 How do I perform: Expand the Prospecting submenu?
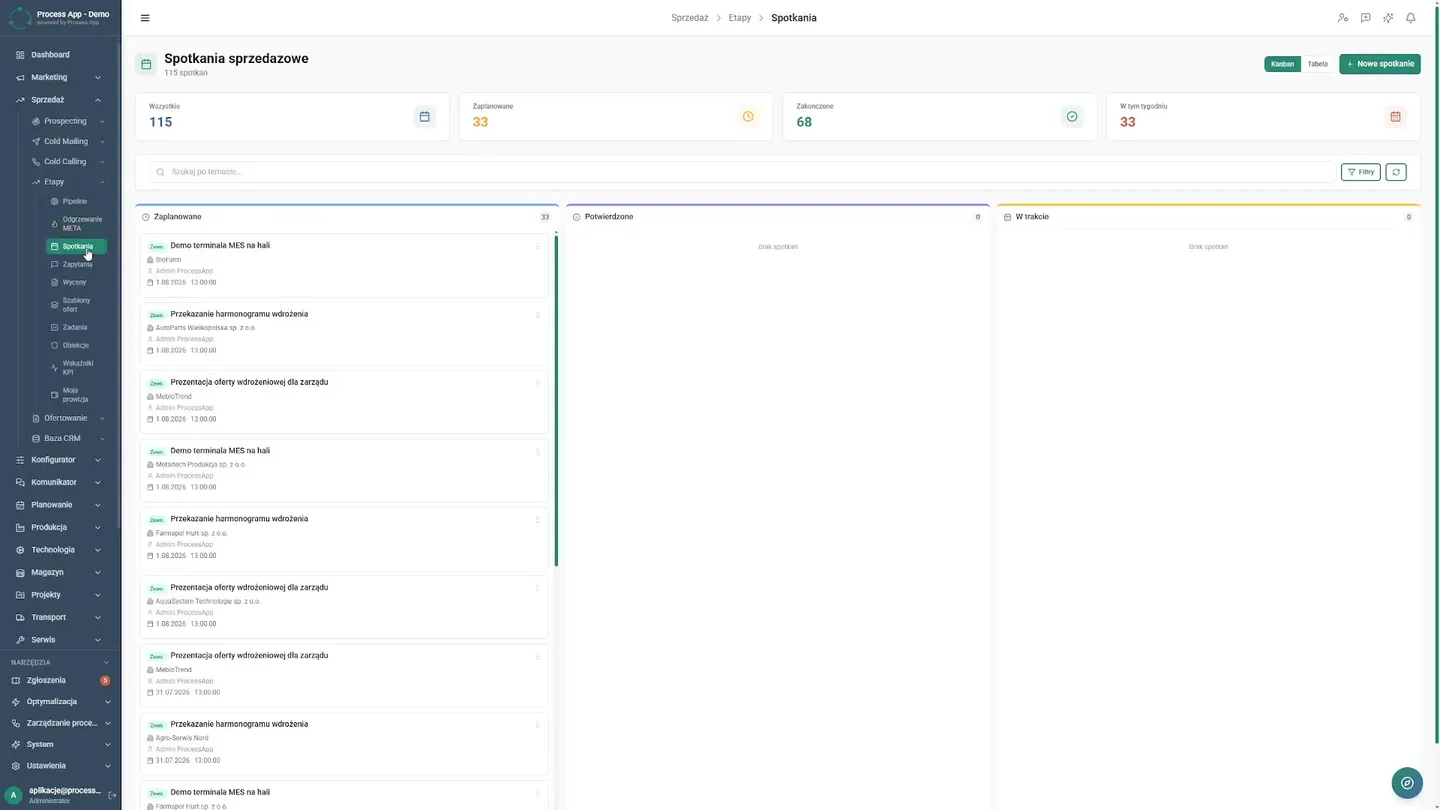(x=68, y=121)
